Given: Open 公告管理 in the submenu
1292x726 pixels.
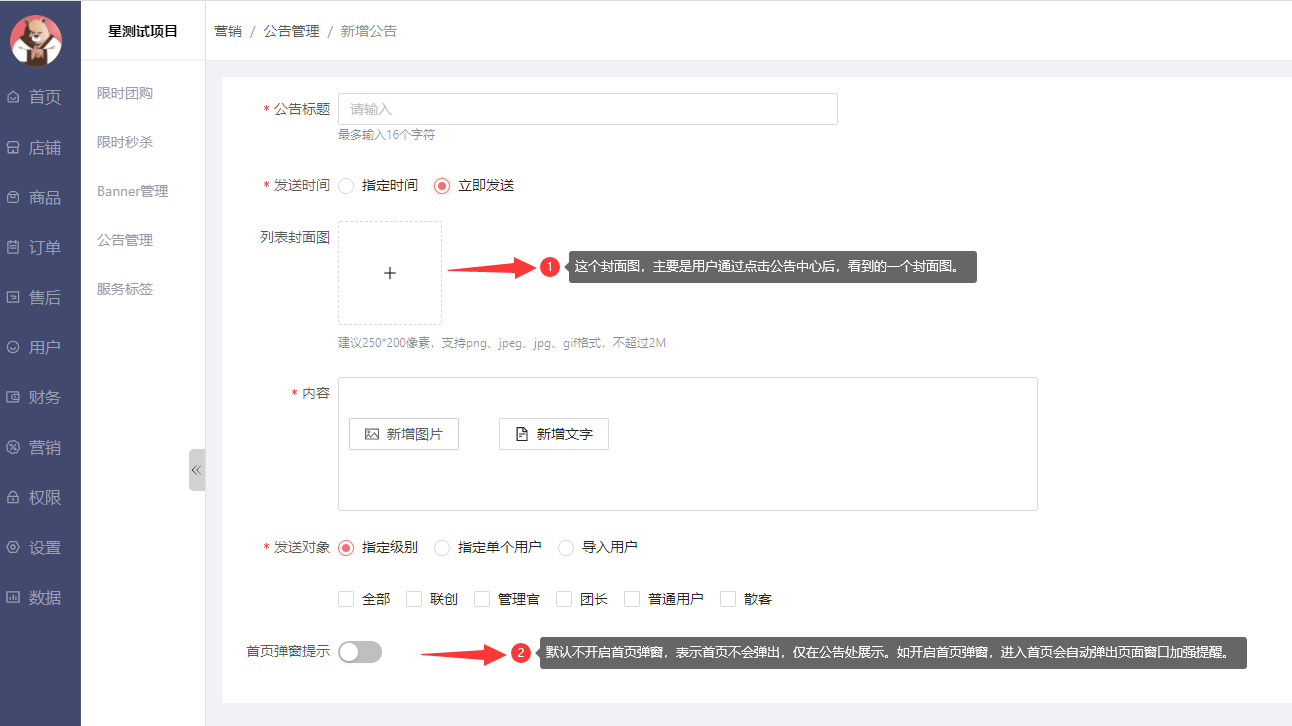Looking at the screenshot, I should pos(125,240).
